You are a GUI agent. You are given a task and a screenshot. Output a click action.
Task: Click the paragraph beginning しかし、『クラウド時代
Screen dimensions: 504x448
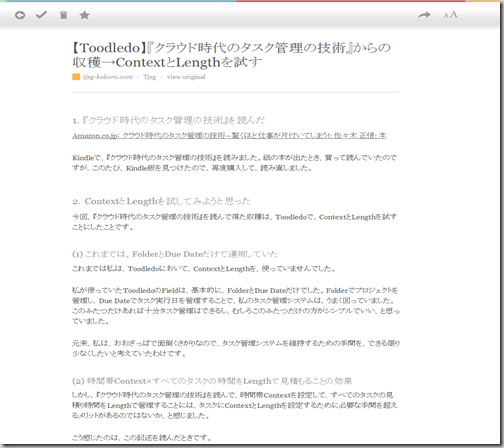coord(235,405)
